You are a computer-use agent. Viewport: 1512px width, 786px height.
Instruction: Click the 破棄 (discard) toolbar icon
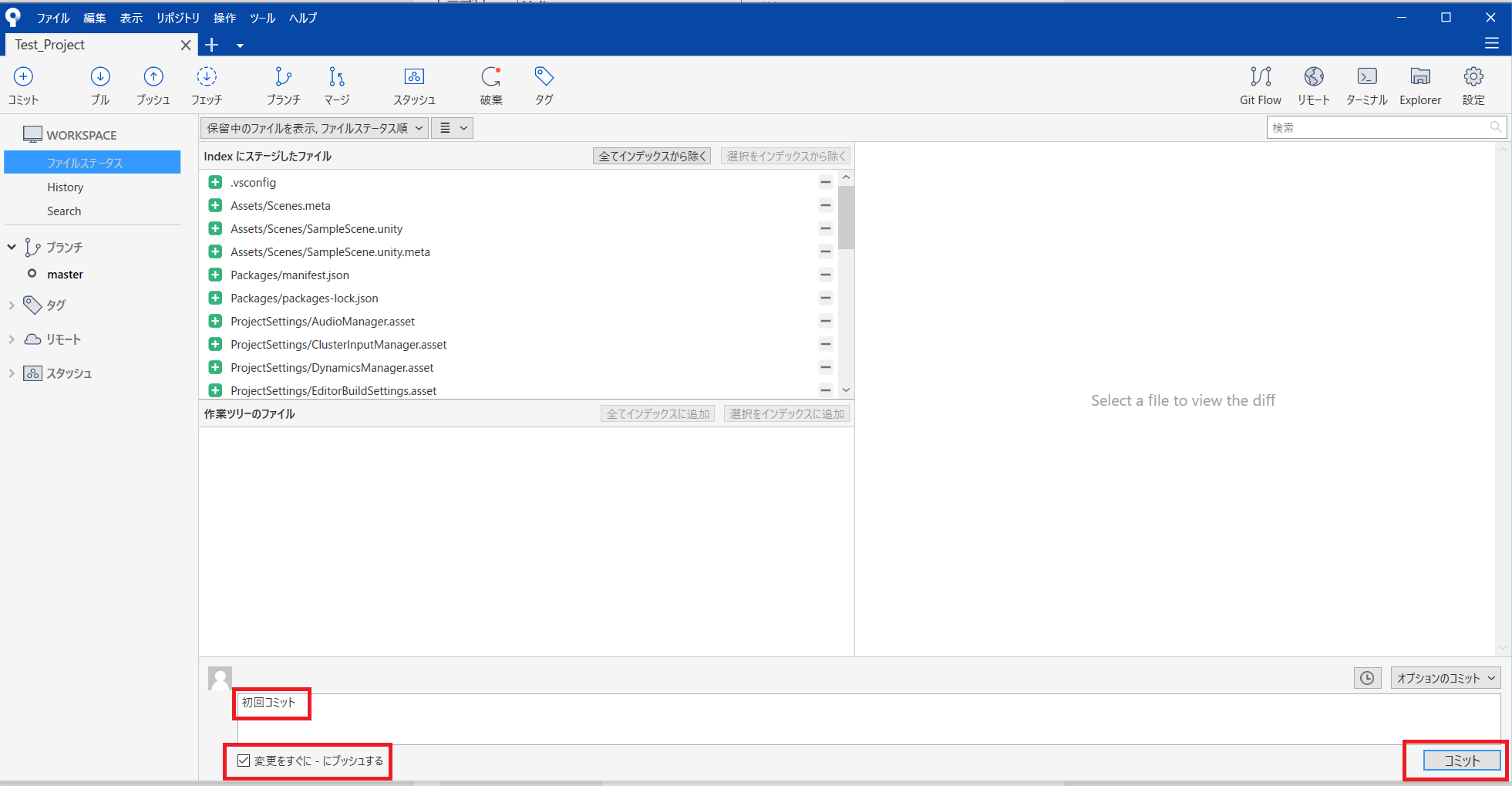click(x=491, y=86)
